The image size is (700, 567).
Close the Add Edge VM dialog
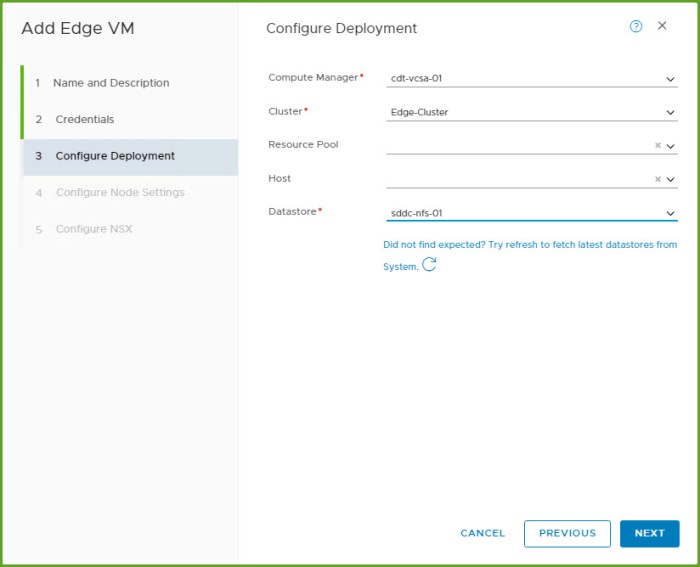point(662,27)
